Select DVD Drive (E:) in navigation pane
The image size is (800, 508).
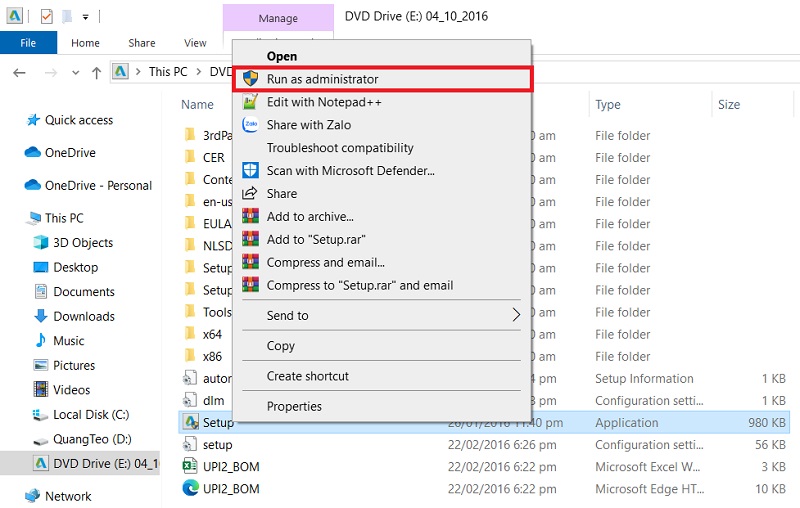106,464
